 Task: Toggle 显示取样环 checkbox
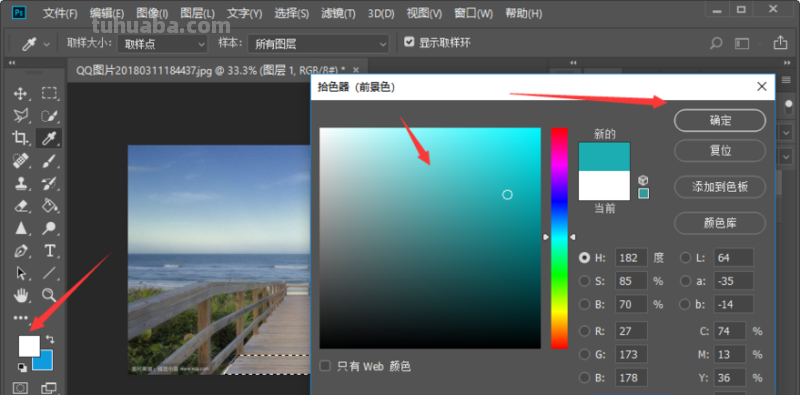click(409, 42)
